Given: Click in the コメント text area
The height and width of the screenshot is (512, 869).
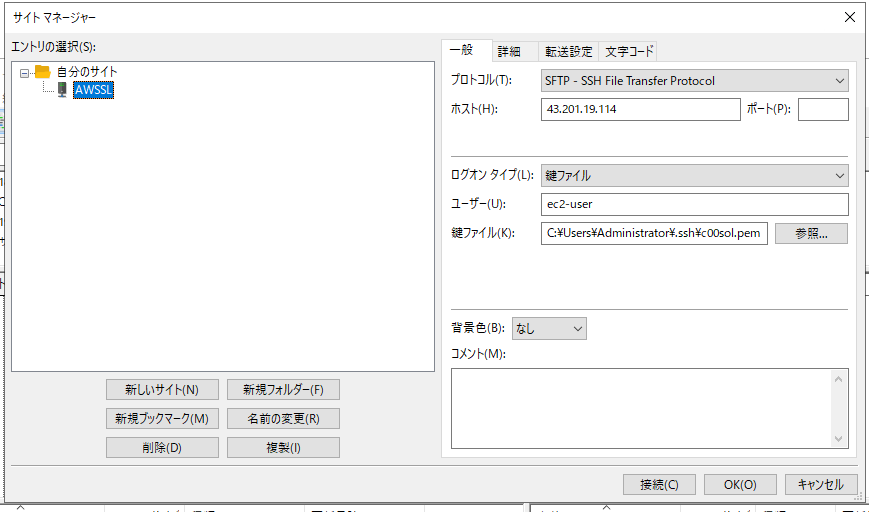Looking at the screenshot, I should click(640, 407).
